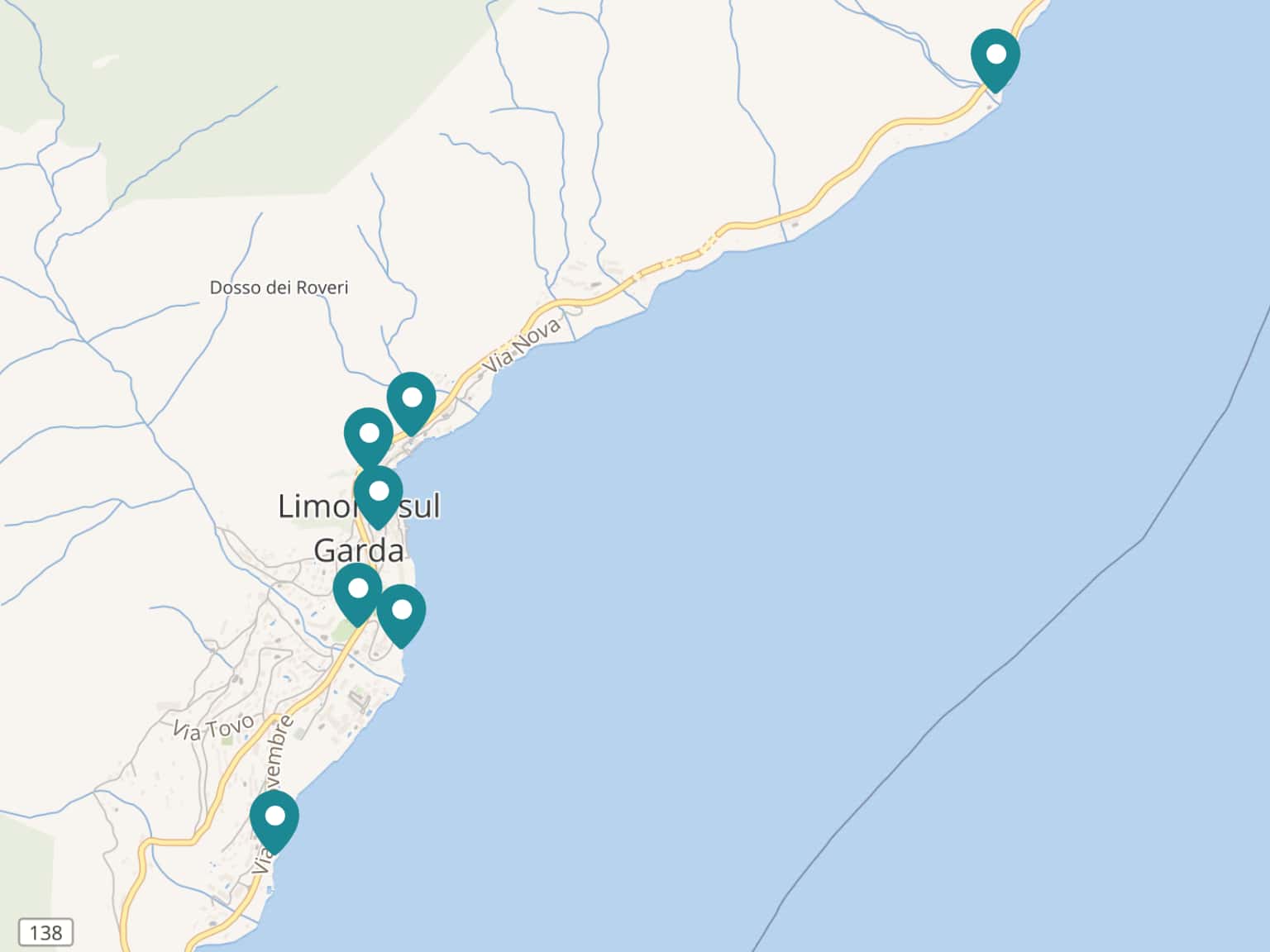This screenshot has width=1270, height=952.
Task: Select the southernmost pin on Via Novembre
Action: coord(275,821)
